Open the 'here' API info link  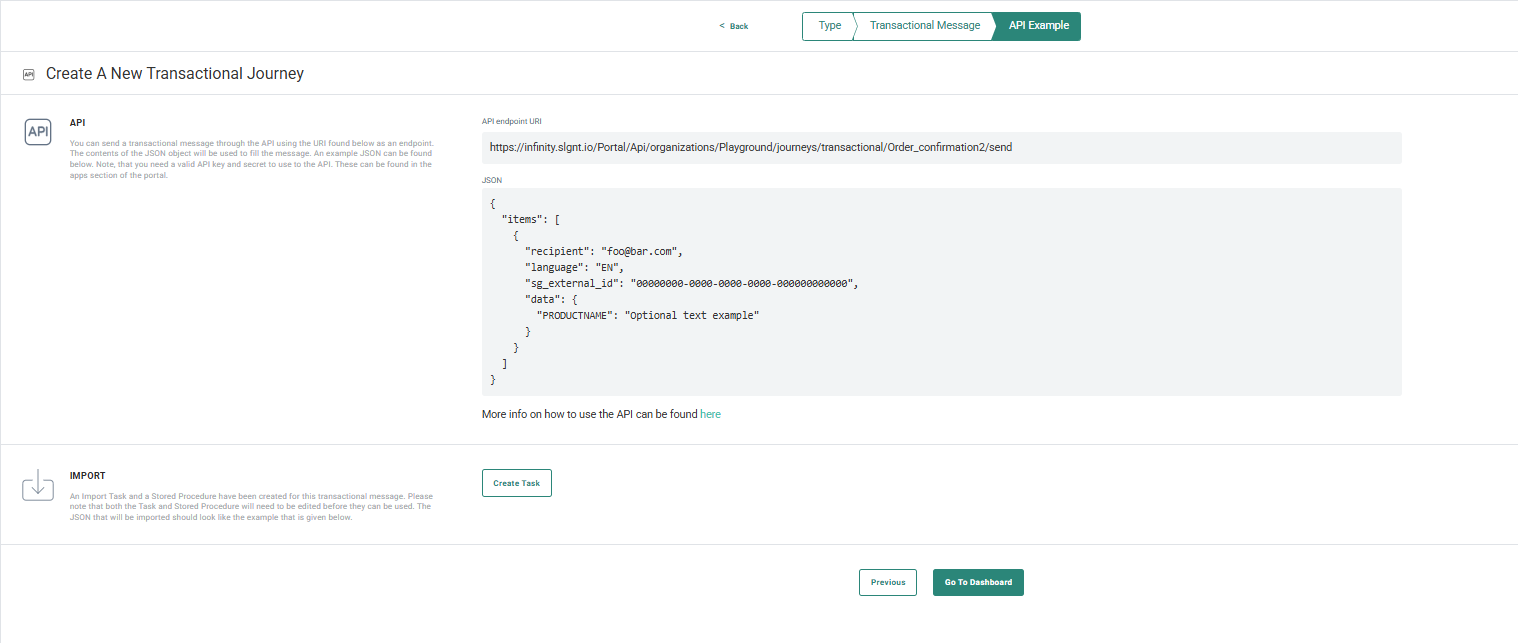coord(710,414)
